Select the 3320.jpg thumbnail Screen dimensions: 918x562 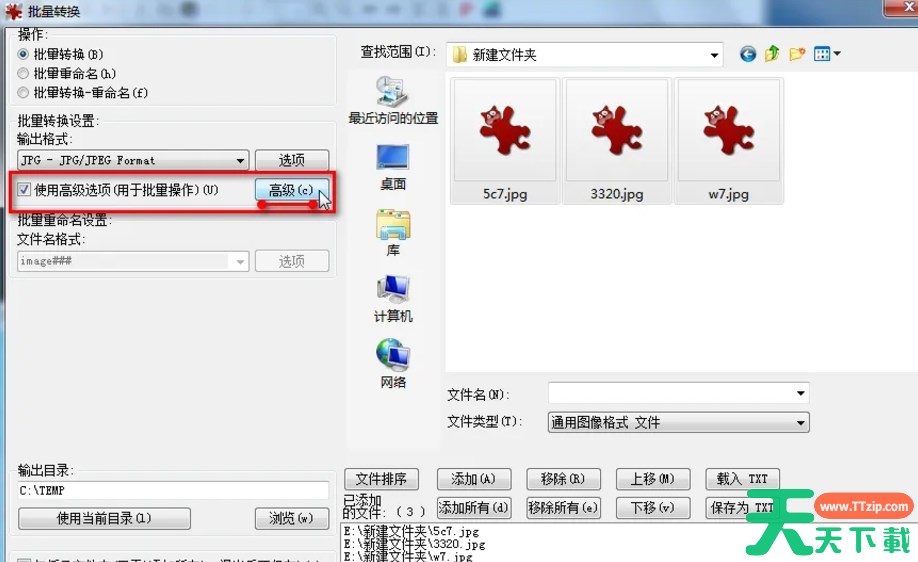click(x=617, y=141)
